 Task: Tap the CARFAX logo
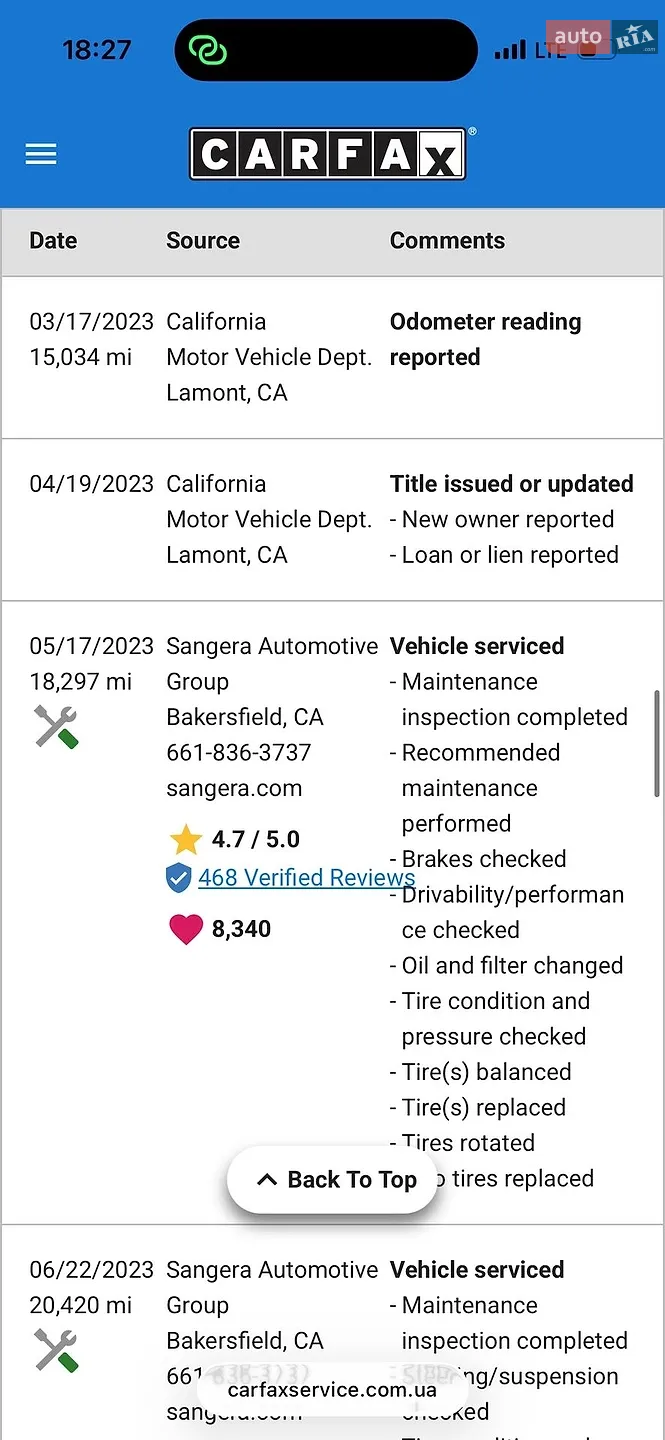328,154
